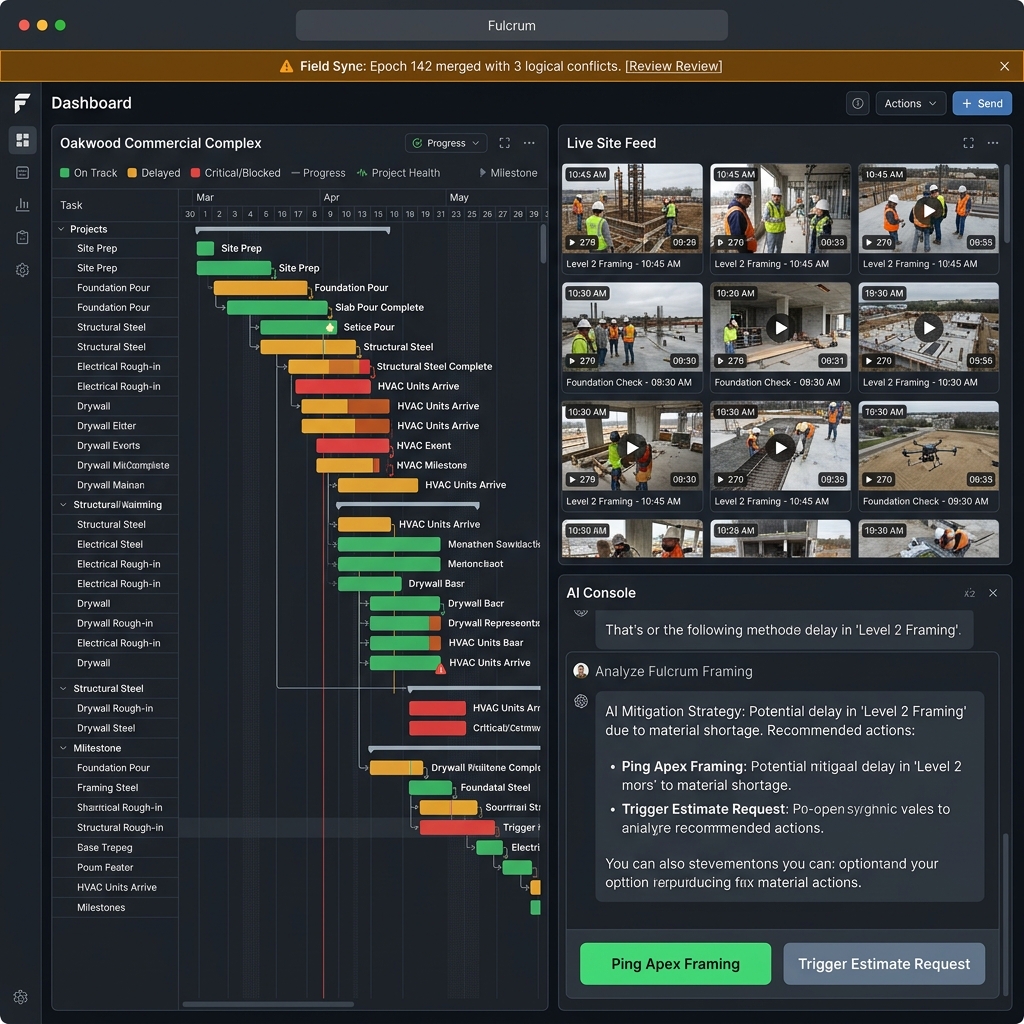Open Live Site Feed more options menu
This screenshot has width=1024, height=1024.
pos(993,143)
